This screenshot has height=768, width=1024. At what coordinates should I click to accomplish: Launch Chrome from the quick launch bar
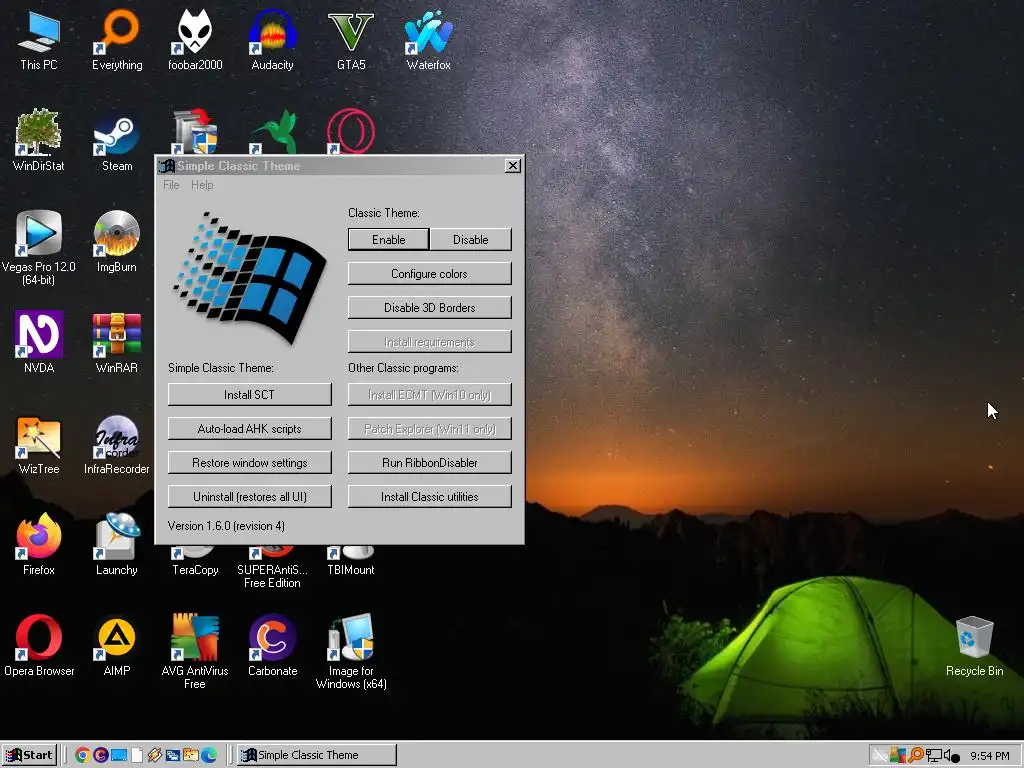click(82, 755)
